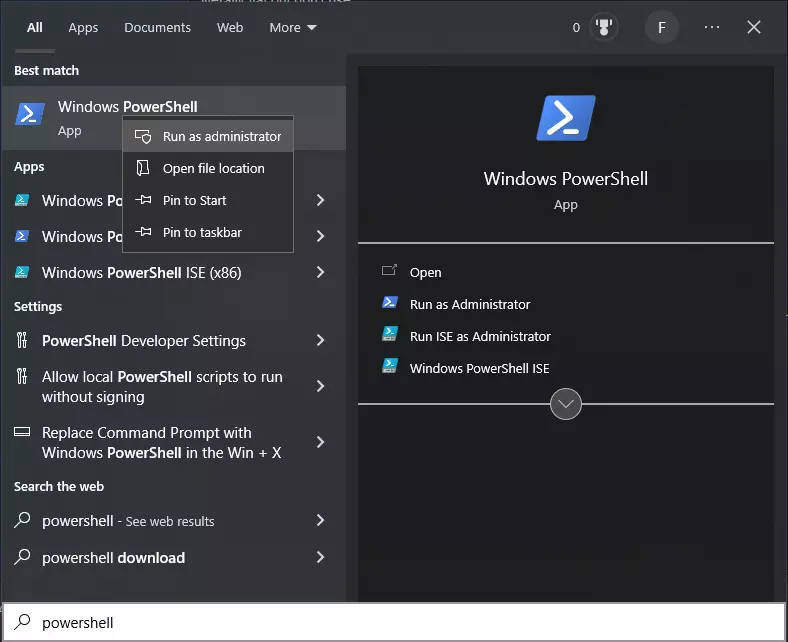Click Open in the preview pane actions
Screen dimensions: 788x642
click(425, 272)
